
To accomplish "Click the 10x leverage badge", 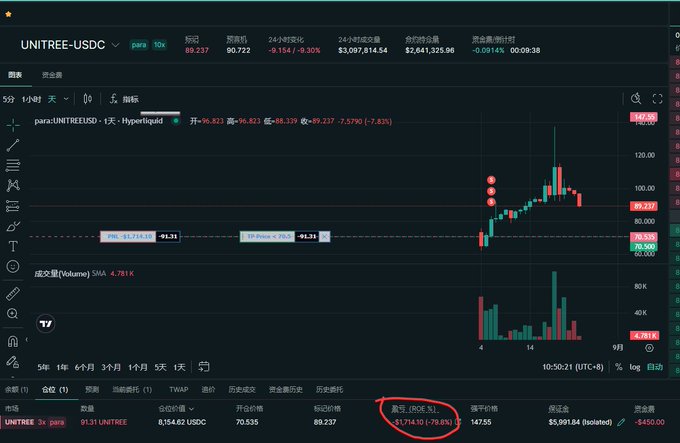I will point(160,45).
